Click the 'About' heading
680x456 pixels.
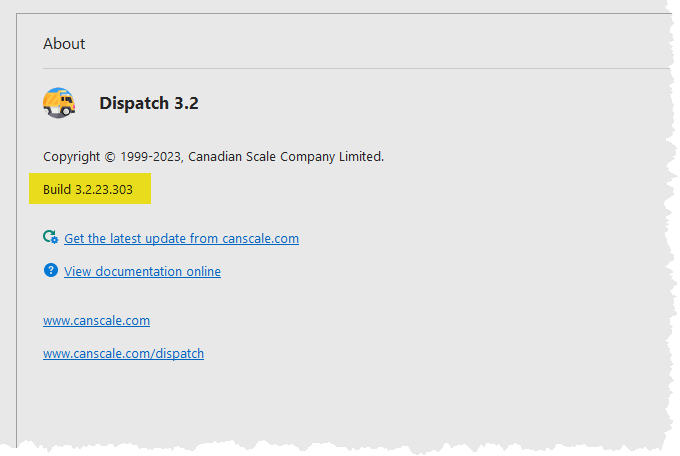(64, 44)
